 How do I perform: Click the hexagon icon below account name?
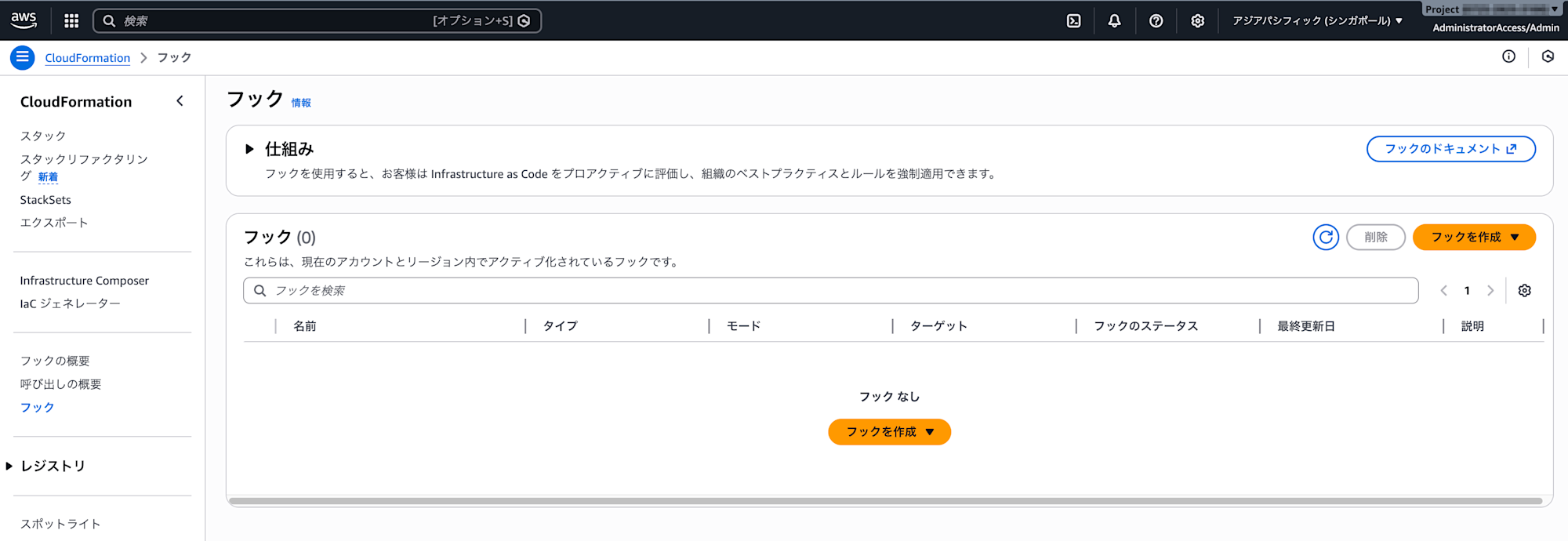[1548, 56]
